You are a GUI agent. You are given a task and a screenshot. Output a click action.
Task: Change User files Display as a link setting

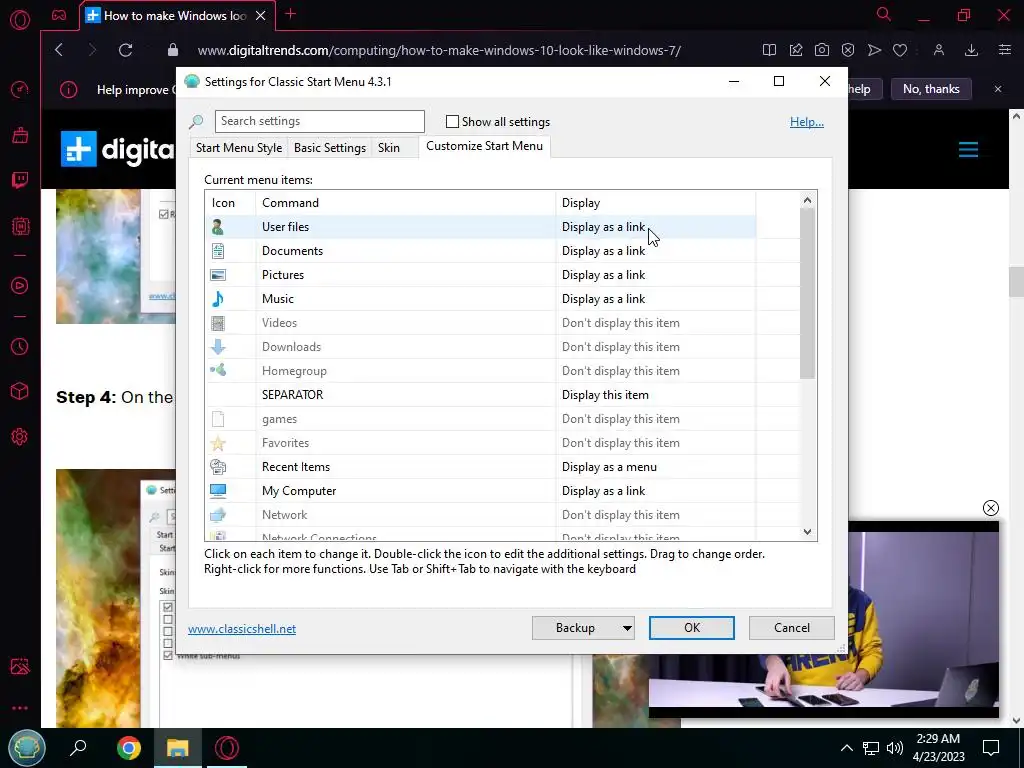603,227
